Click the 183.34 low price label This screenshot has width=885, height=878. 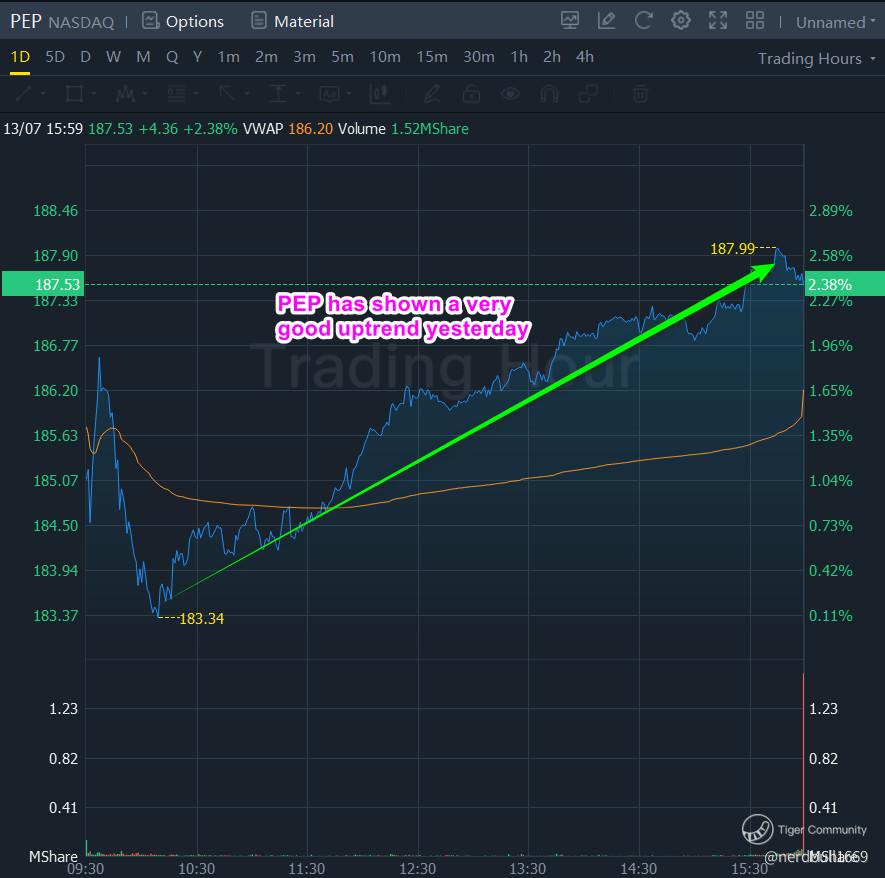201,618
